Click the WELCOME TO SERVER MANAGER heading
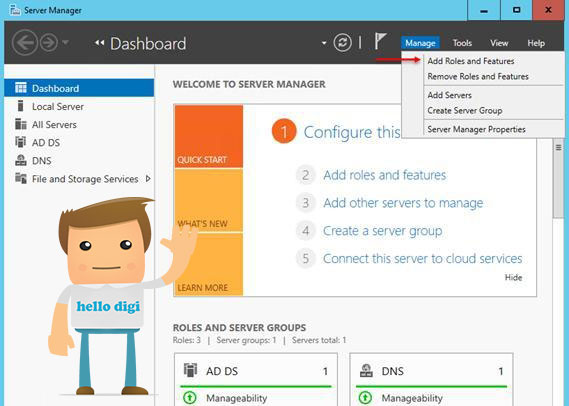569x406 pixels. 249,84
